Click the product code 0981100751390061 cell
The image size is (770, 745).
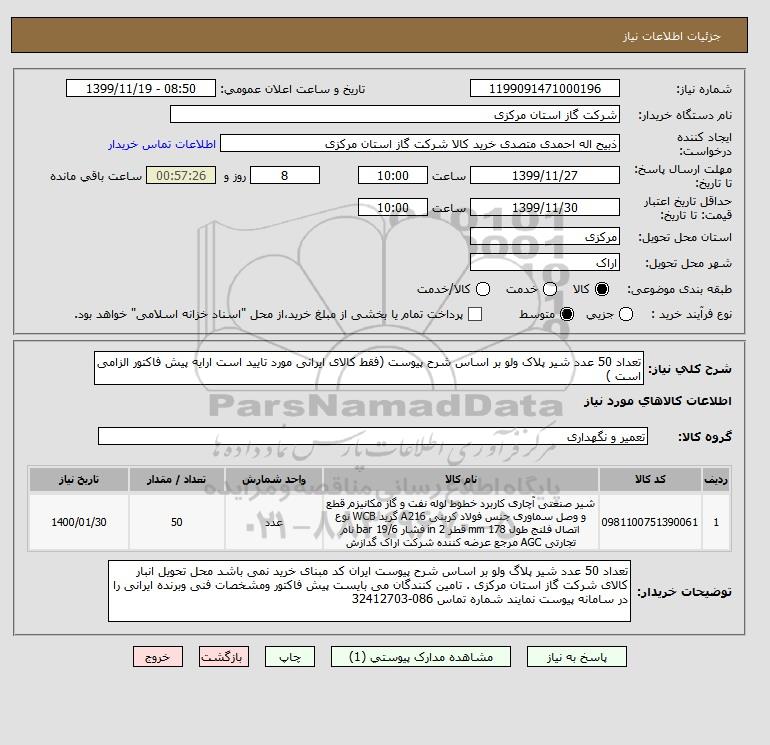[650, 522]
